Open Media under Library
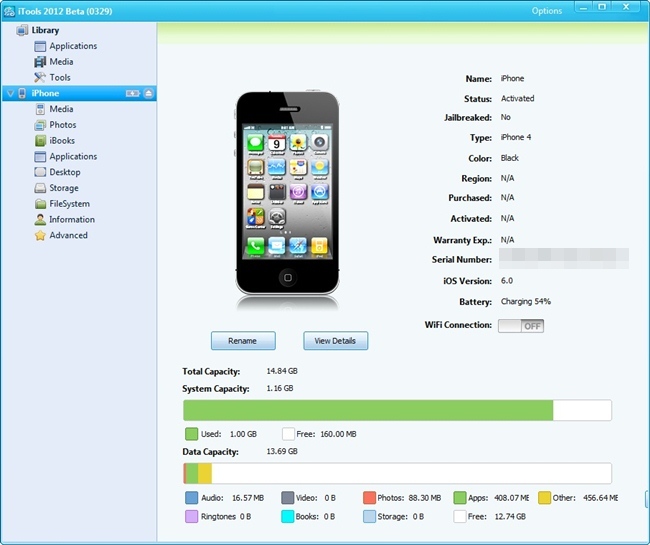The width and height of the screenshot is (650, 545). tap(61, 62)
